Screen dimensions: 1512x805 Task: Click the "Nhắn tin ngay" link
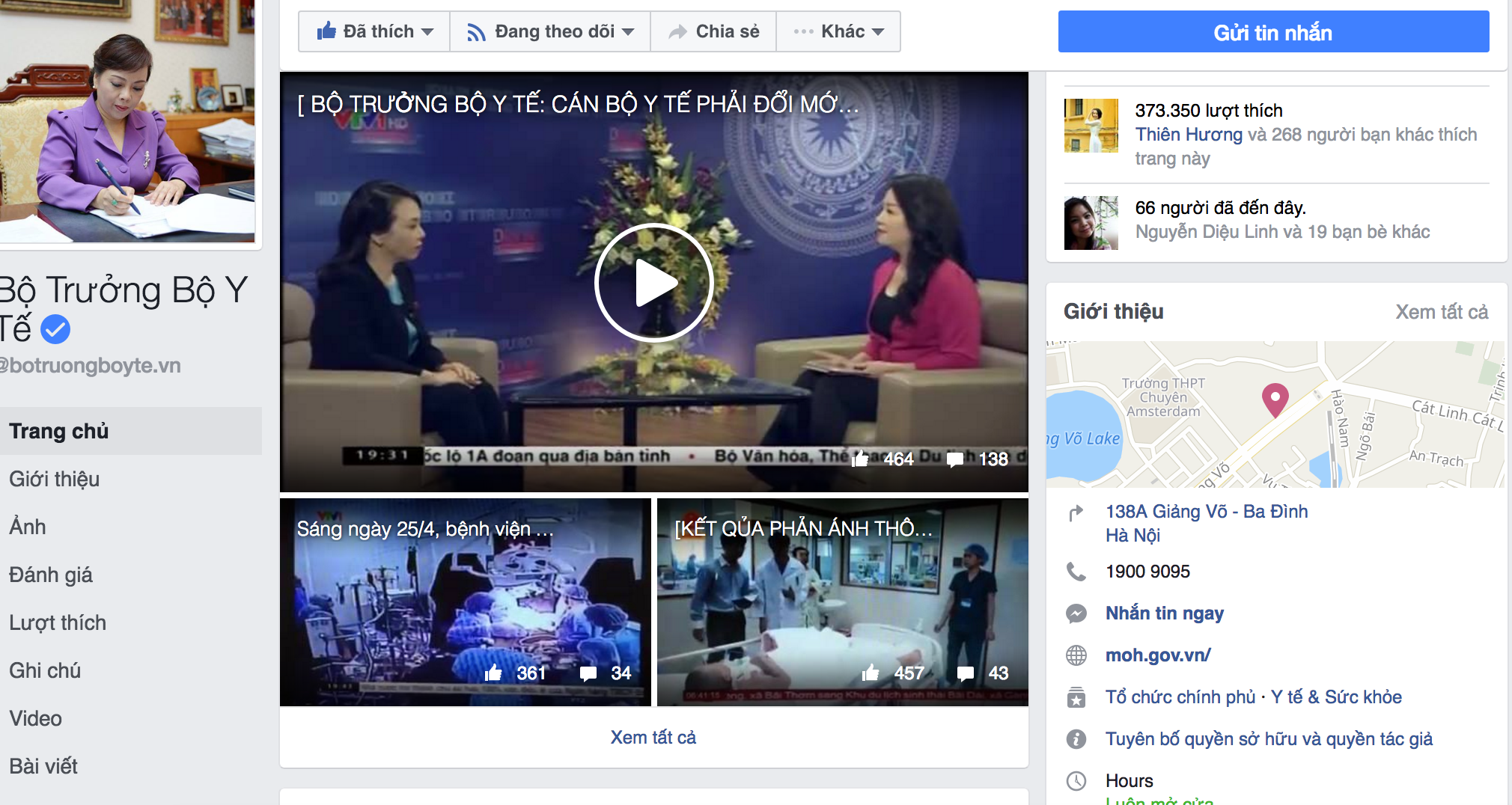1165,613
